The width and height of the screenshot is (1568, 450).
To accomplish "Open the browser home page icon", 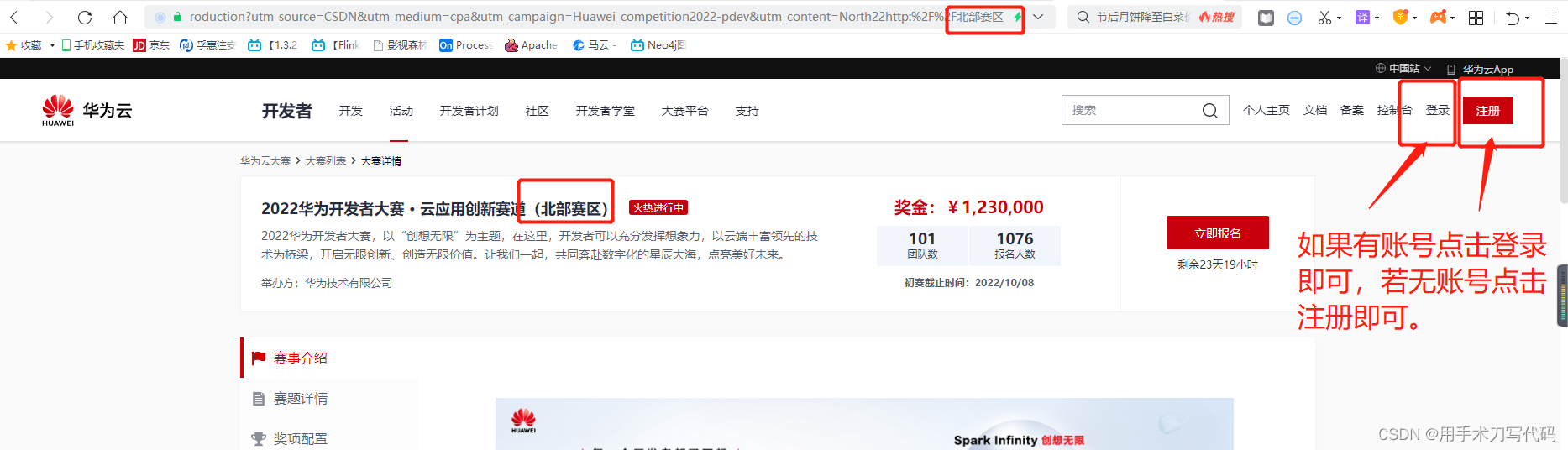I will coord(120,17).
